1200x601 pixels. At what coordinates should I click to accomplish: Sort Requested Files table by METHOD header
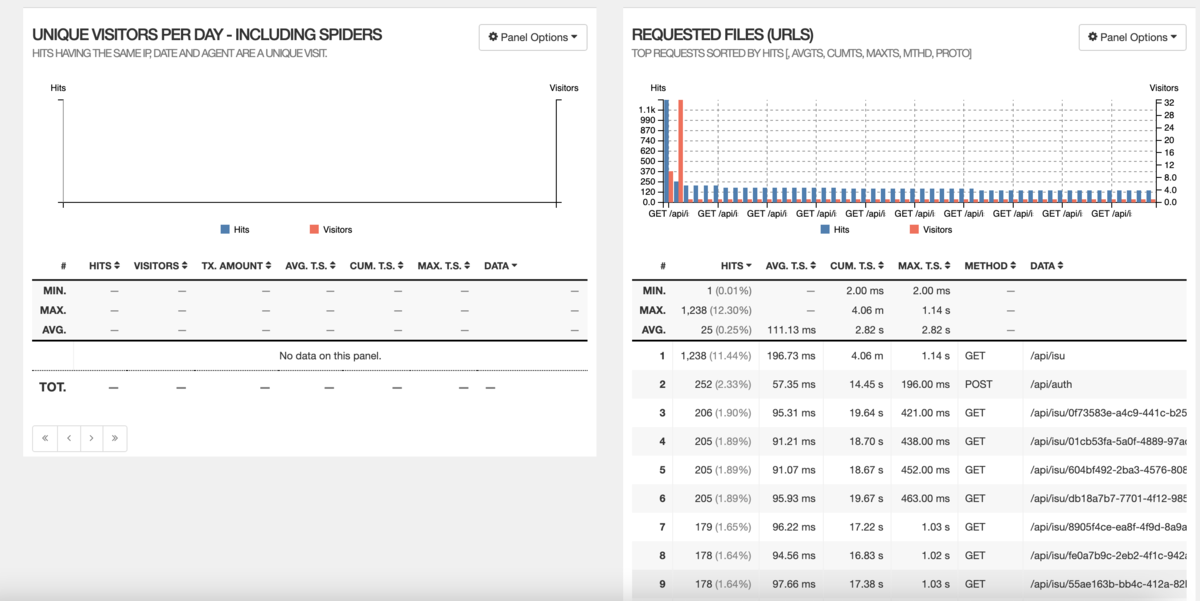point(990,266)
